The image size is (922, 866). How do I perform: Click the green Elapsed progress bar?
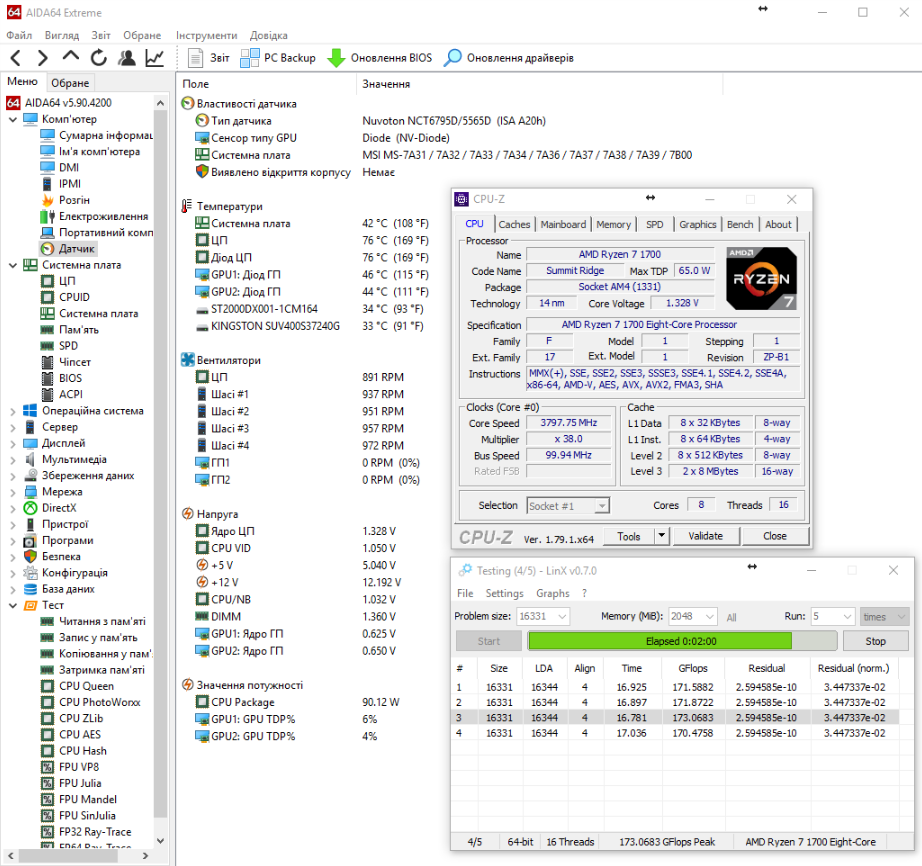(x=660, y=641)
